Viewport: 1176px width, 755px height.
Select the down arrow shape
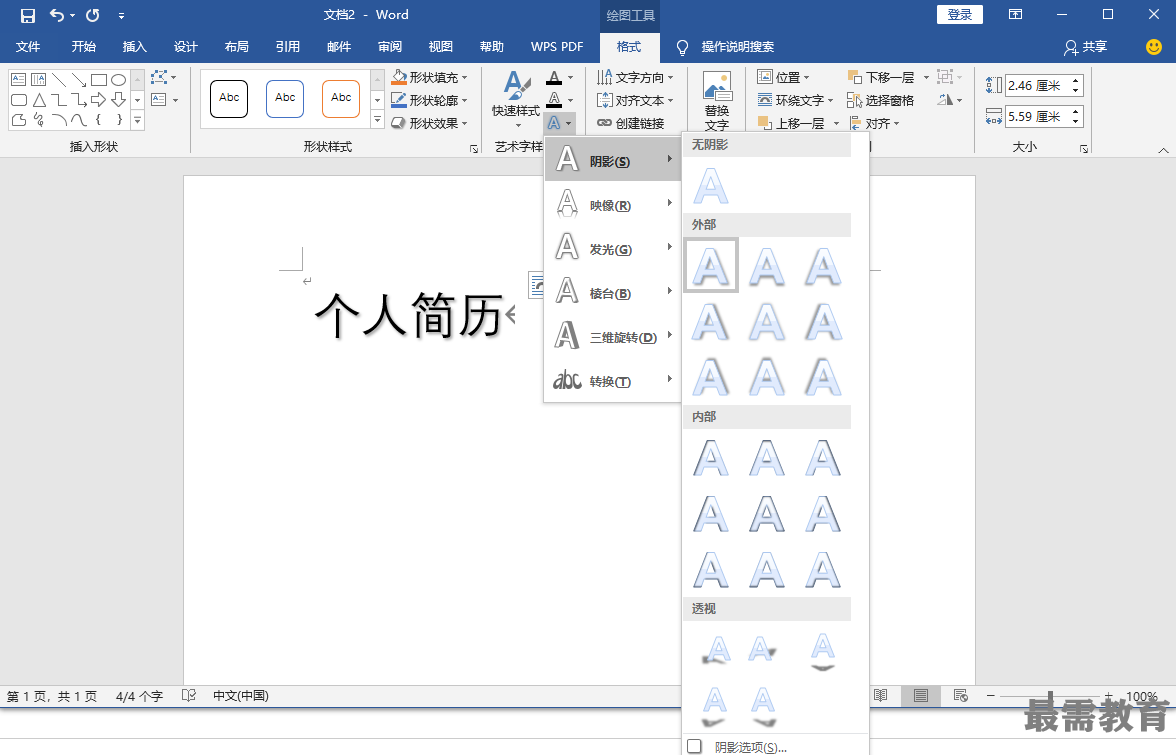point(118,100)
